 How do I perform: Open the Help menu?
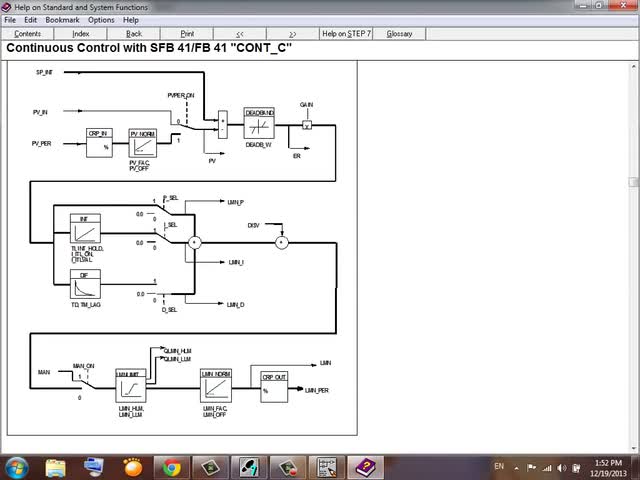point(131,20)
